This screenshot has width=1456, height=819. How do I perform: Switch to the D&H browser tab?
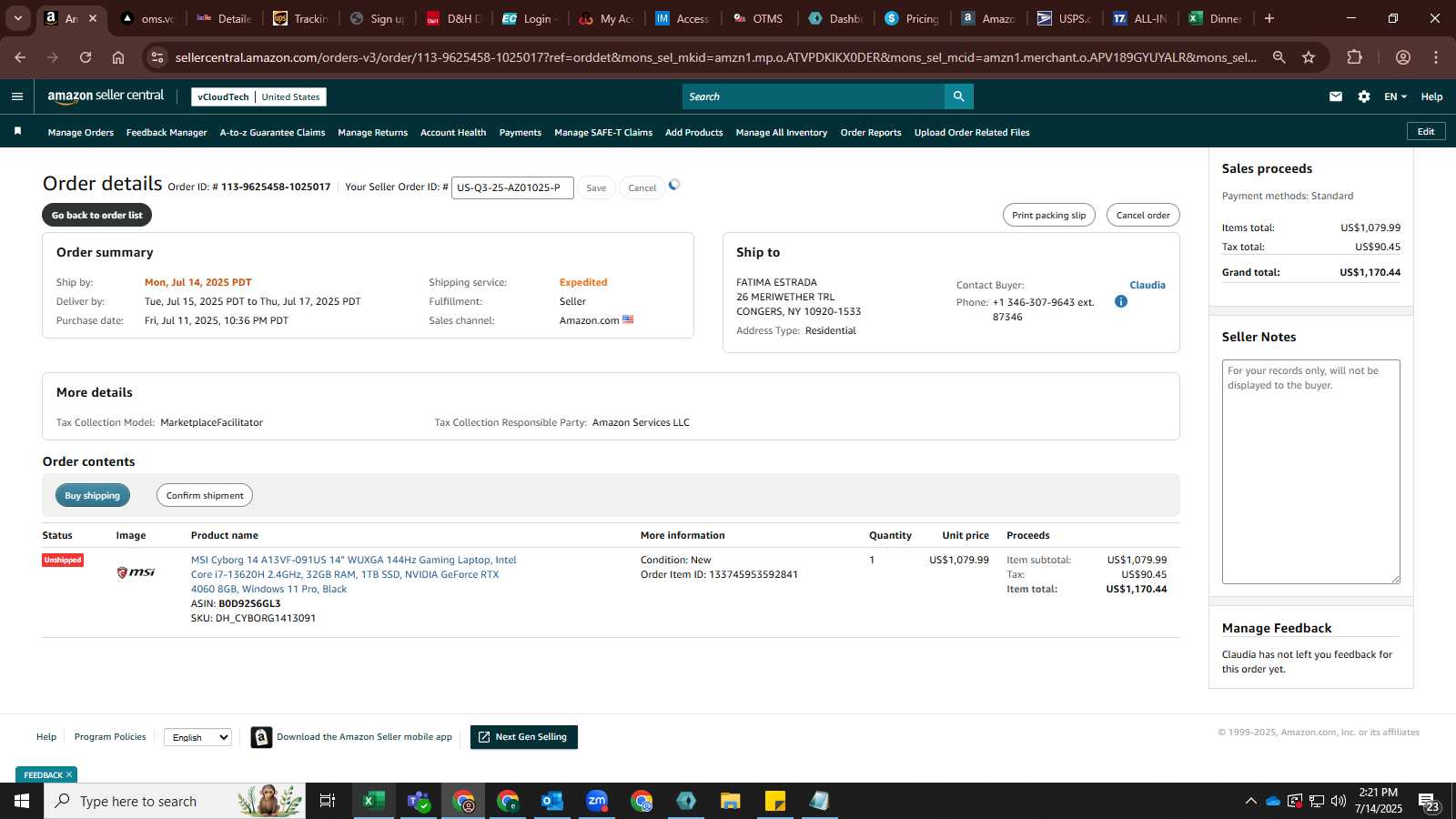pyautogui.click(x=453, y=18)
